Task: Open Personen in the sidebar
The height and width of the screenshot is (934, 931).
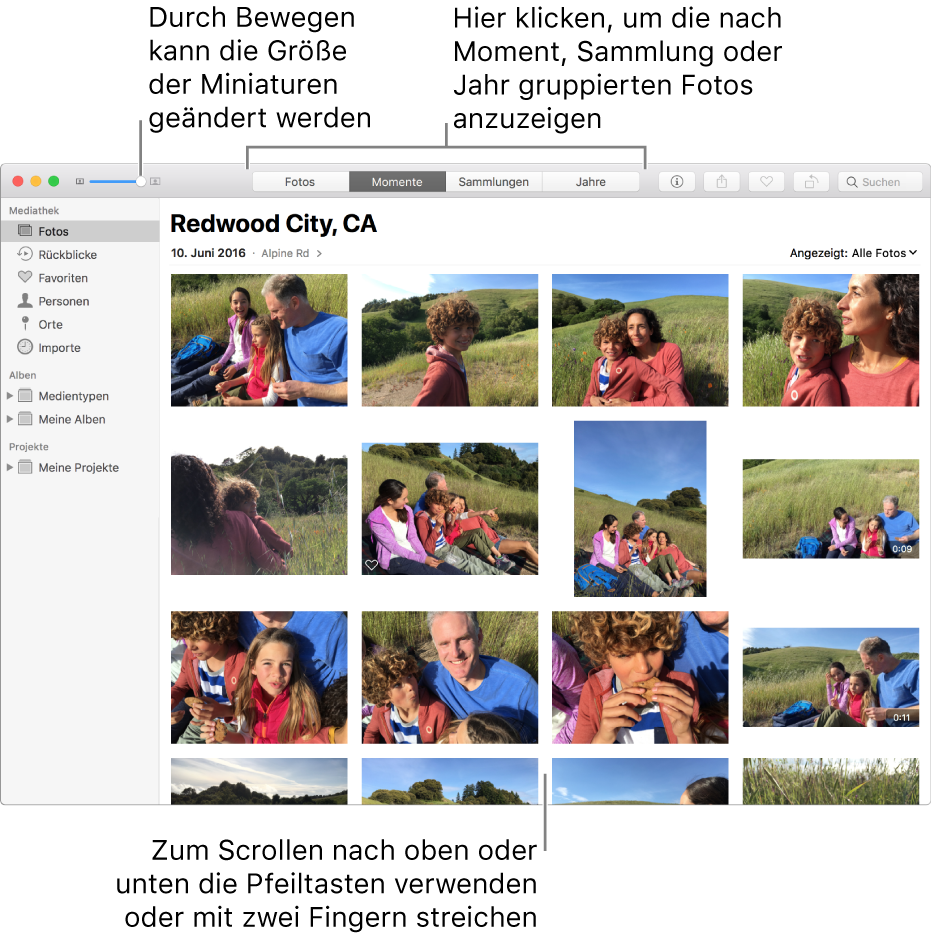Action: point(63,301)
